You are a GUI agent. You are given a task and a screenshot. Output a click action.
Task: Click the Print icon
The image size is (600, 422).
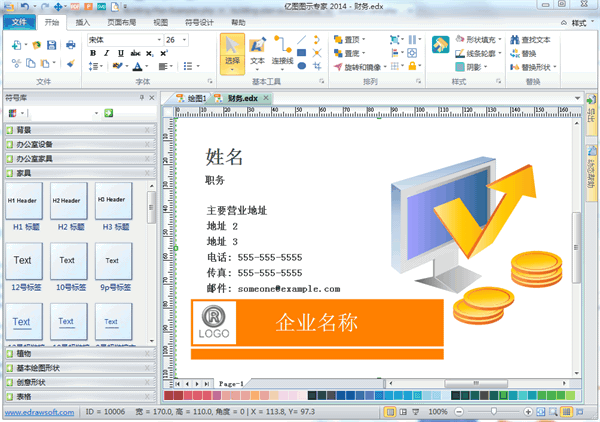tap(70, 45)
